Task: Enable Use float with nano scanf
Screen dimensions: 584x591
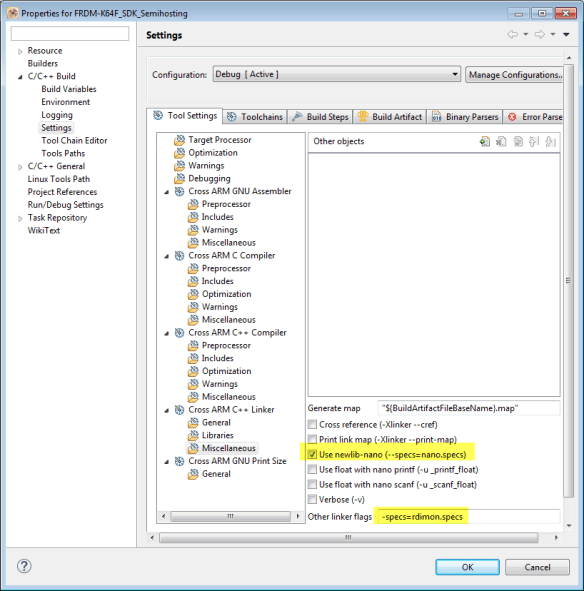Action: click(312, 484)
